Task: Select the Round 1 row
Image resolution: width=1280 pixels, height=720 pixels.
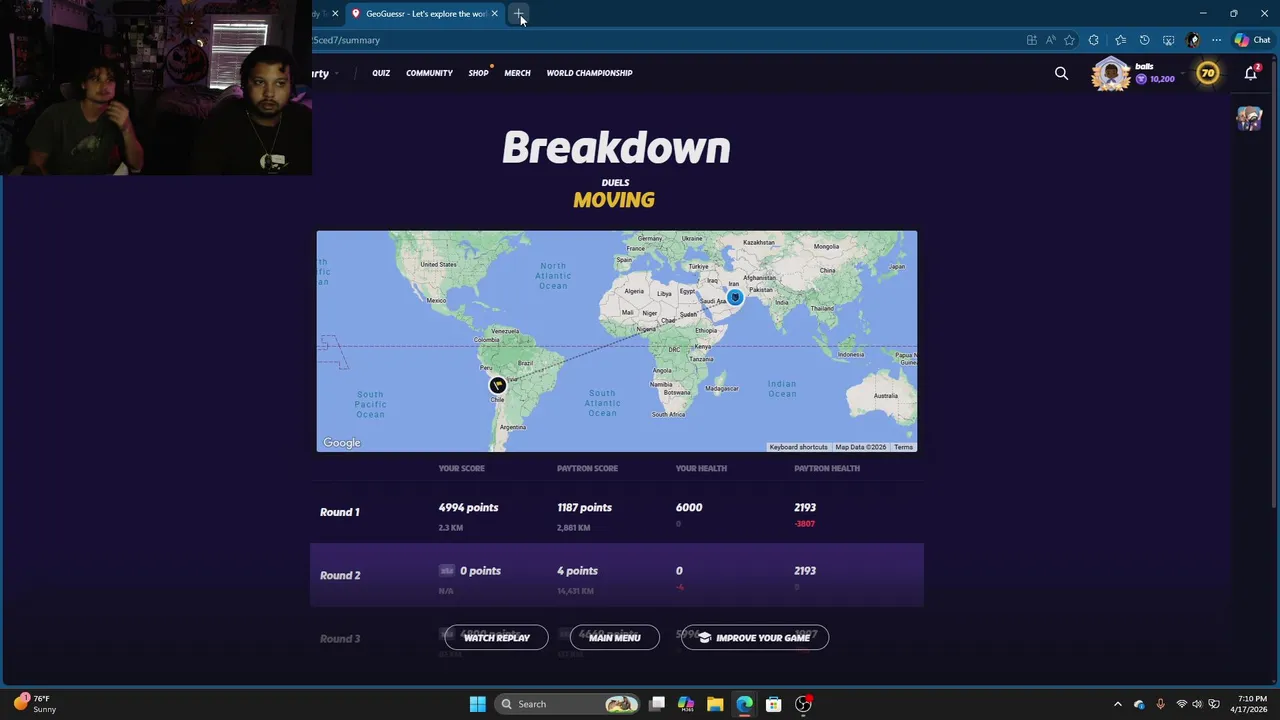Action: point(617,512)
